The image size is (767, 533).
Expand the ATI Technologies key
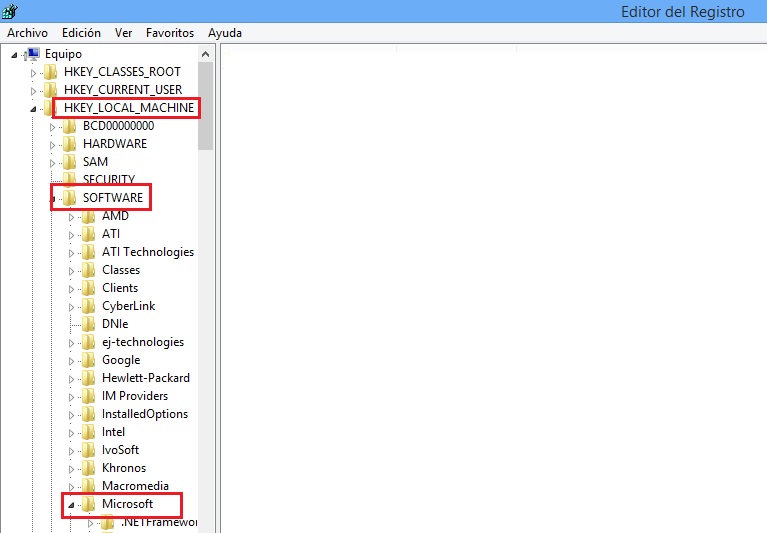(x=71, y=253)
